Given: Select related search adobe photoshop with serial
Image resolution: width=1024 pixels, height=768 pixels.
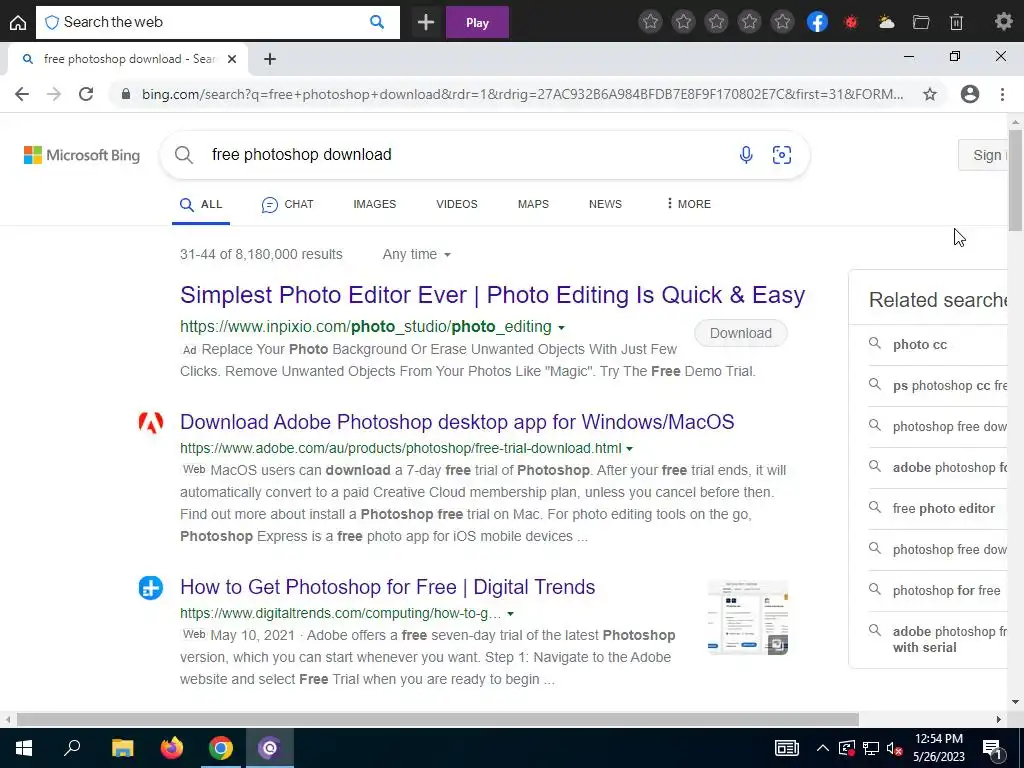Looking at the screenshot, I should point(950,640).
